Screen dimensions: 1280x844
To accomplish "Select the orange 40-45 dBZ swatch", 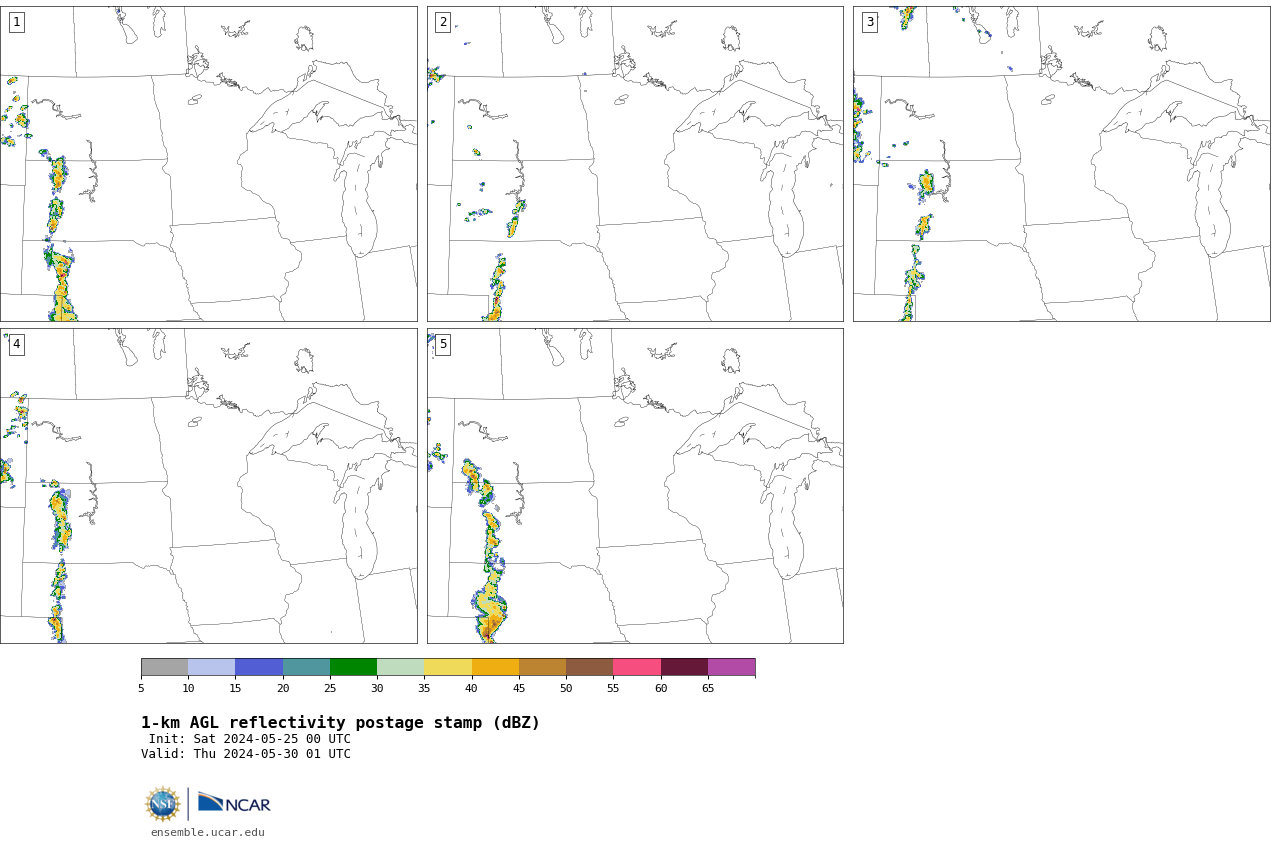I will coord(495,667).
